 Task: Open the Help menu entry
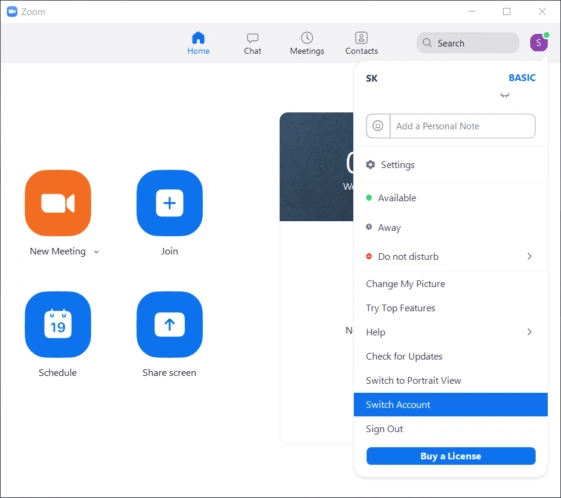click(450, 332)
